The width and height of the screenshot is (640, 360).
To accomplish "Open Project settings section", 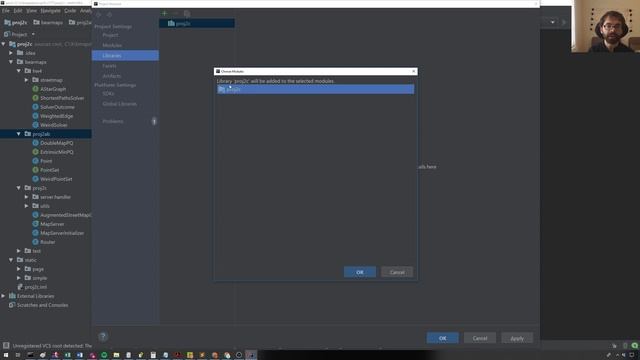I will pyautogui.click(x=110, y=35).
